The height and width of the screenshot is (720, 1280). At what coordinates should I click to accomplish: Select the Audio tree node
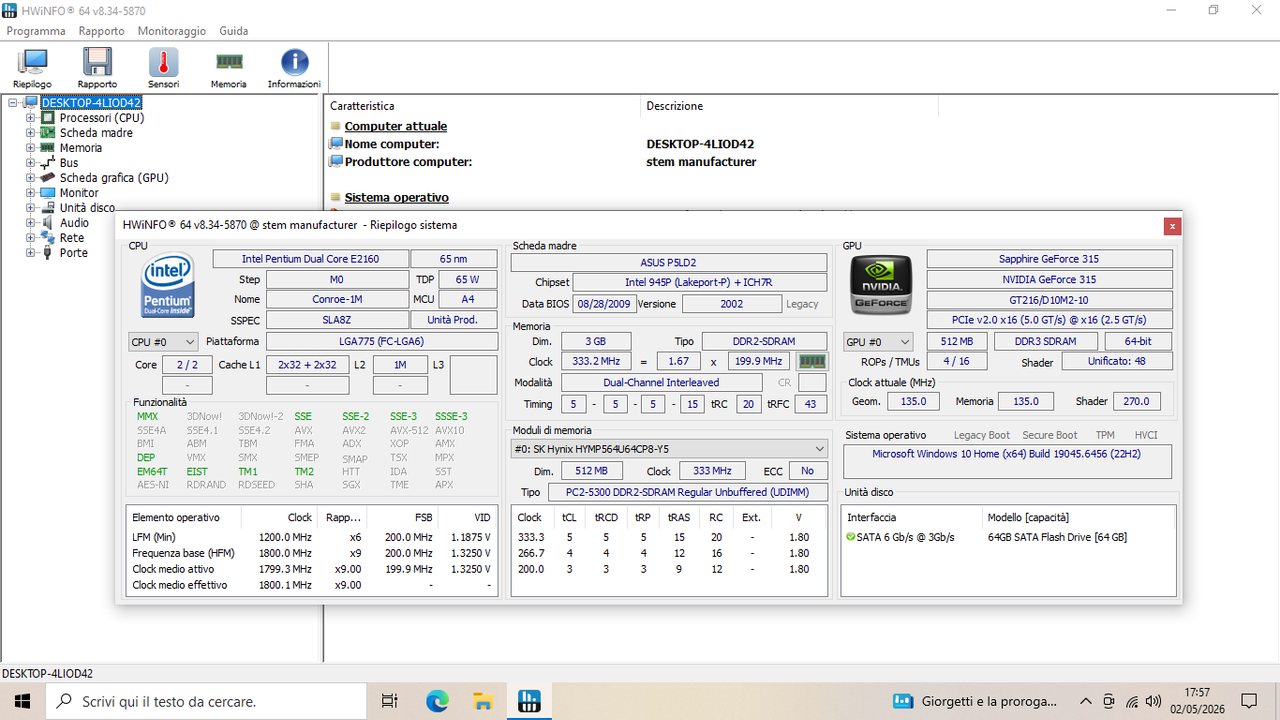pos(74,223)
